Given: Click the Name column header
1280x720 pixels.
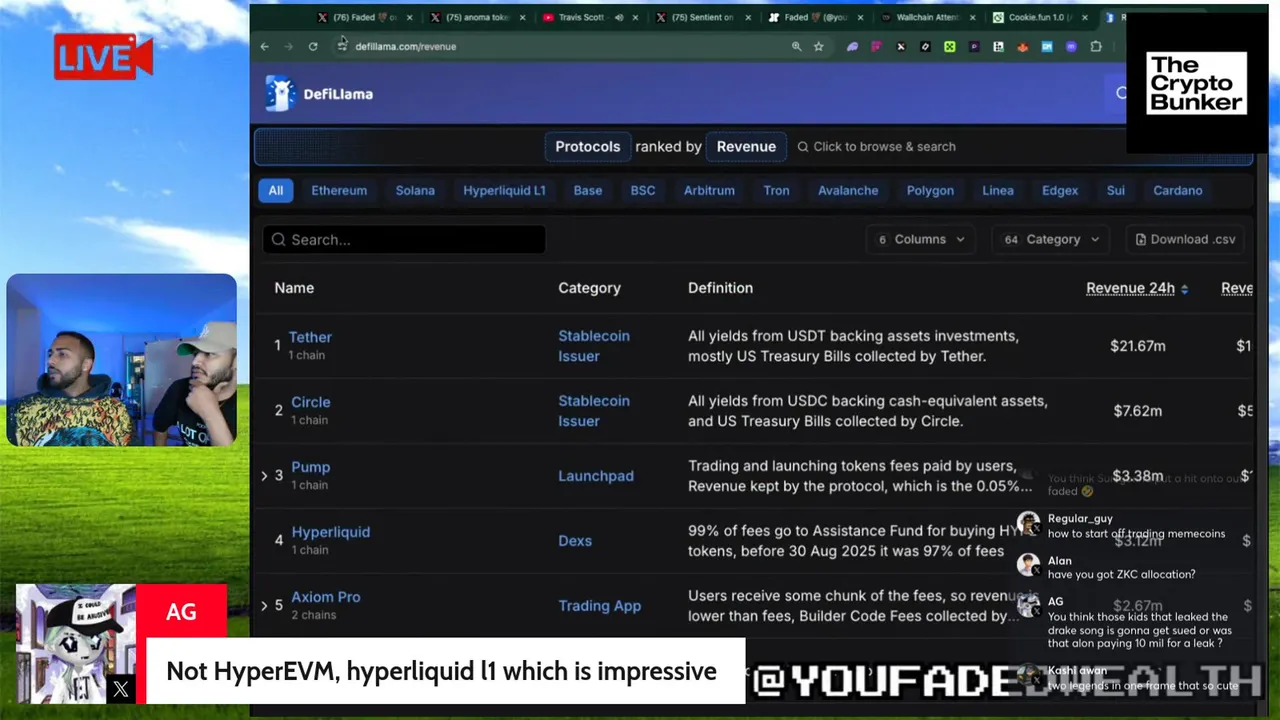Looking at the screenshot, I should pos(294,288).
